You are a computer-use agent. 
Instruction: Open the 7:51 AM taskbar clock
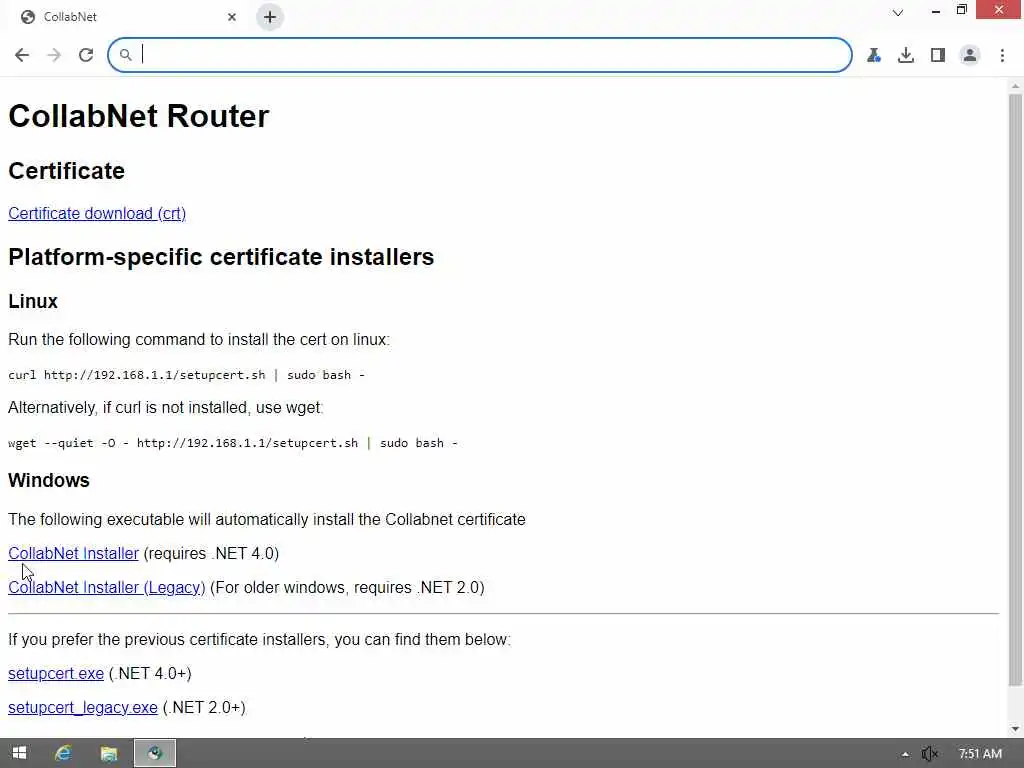pos(980,754)
